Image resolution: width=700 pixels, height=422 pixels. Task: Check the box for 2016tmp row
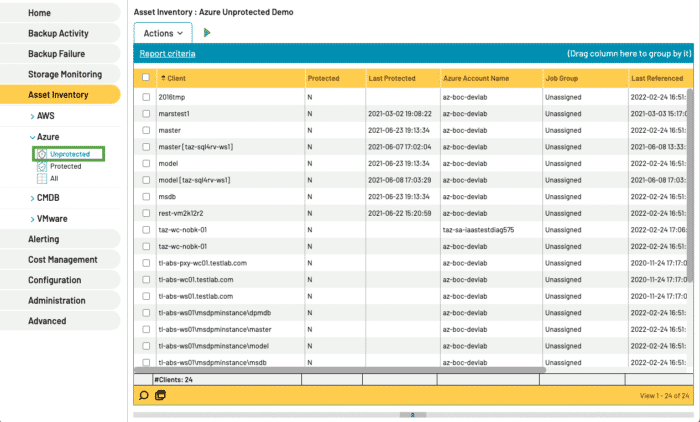(x=146, y=97)
